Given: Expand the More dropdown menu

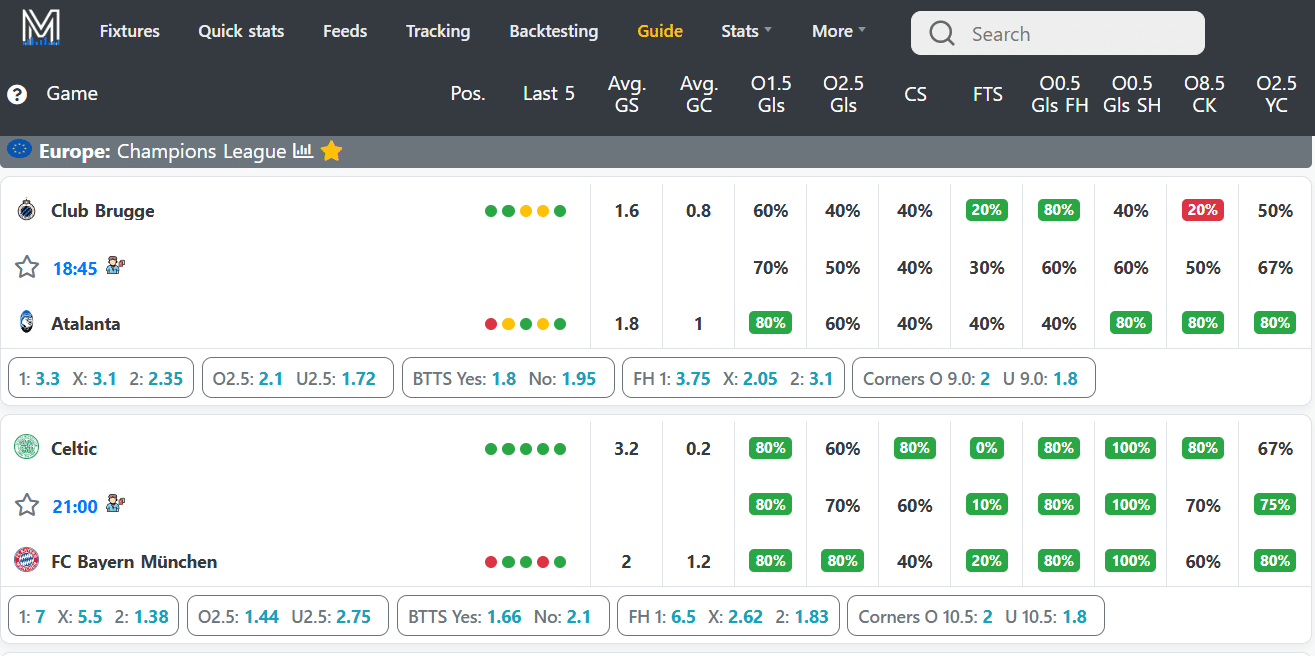Looking at the screenshot, I should pos(838,31).
